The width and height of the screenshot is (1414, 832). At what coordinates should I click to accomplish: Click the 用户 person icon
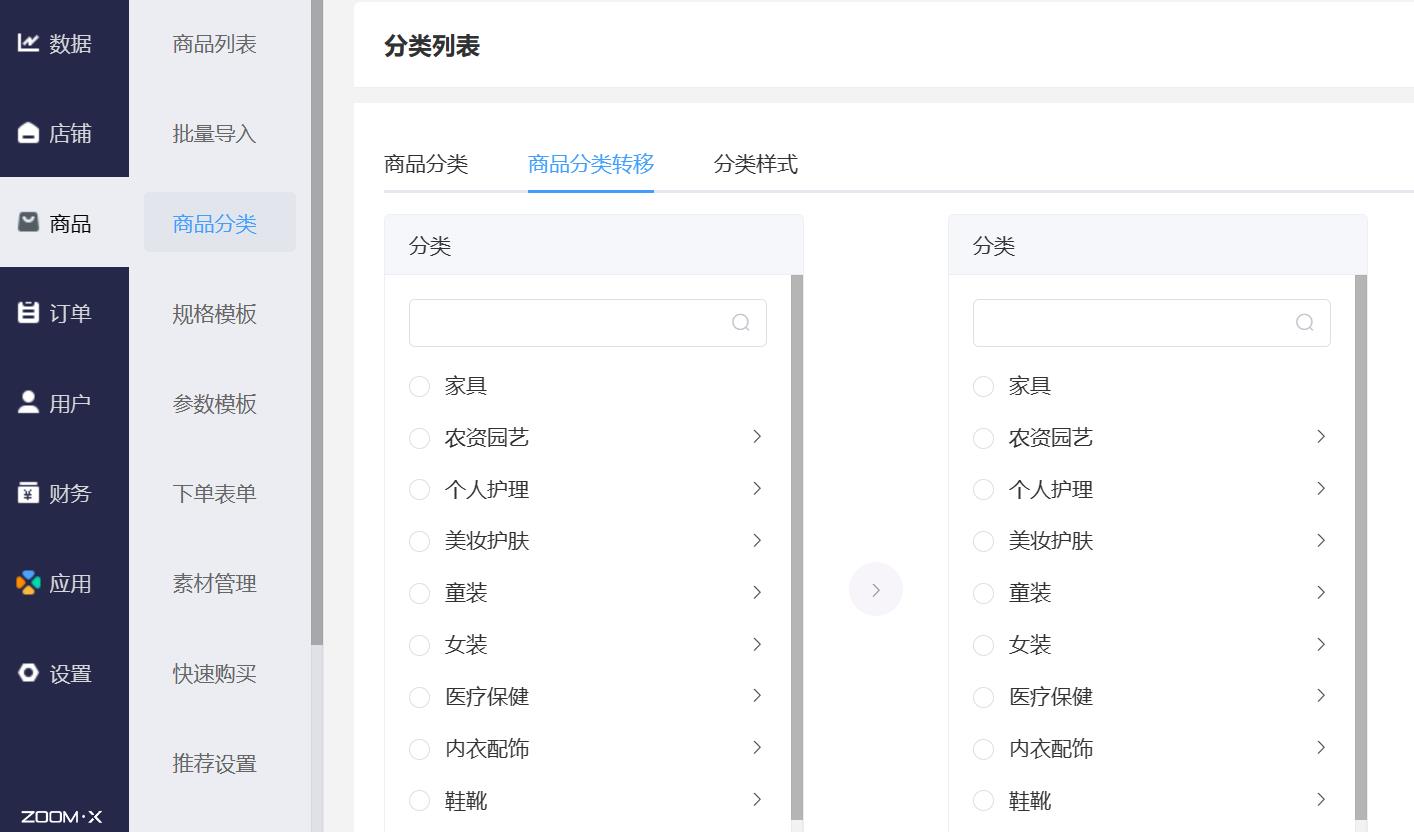pos(28,402)
